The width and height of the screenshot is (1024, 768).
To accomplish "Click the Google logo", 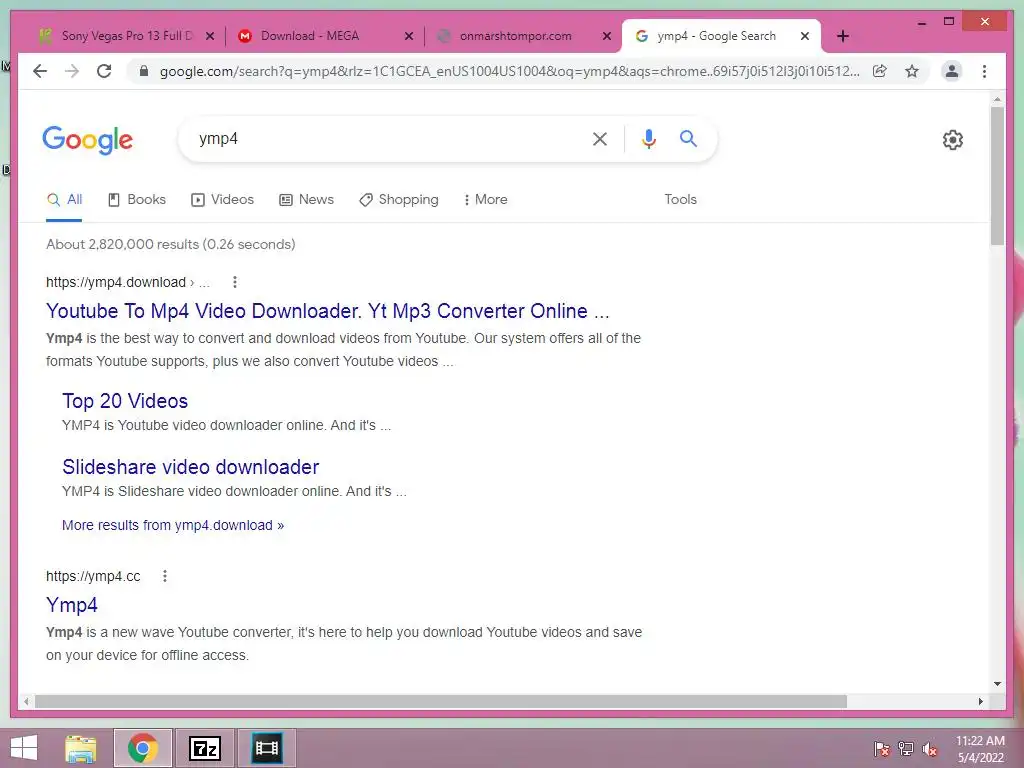I will click(x=88, y=140).
